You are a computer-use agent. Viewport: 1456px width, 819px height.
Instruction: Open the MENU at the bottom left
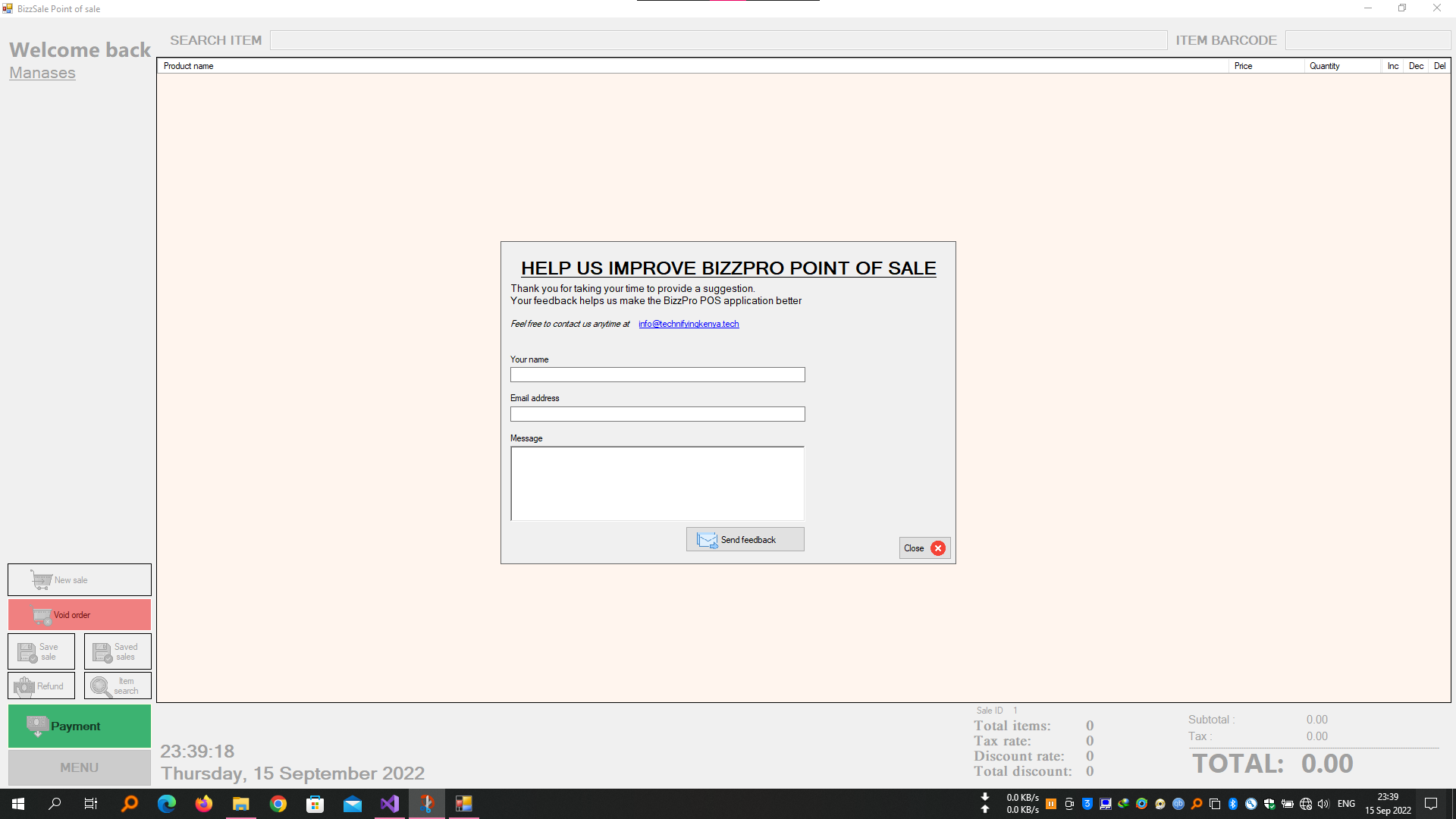point(79,767)
